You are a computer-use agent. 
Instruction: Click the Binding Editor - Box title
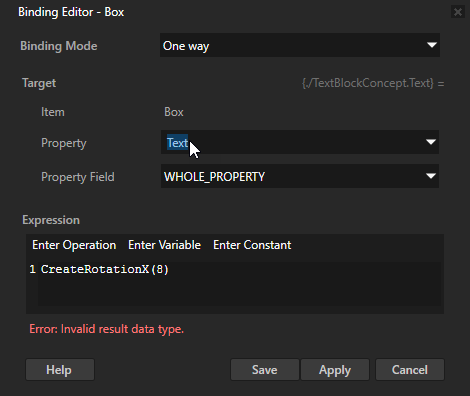(x=71, y=12)
